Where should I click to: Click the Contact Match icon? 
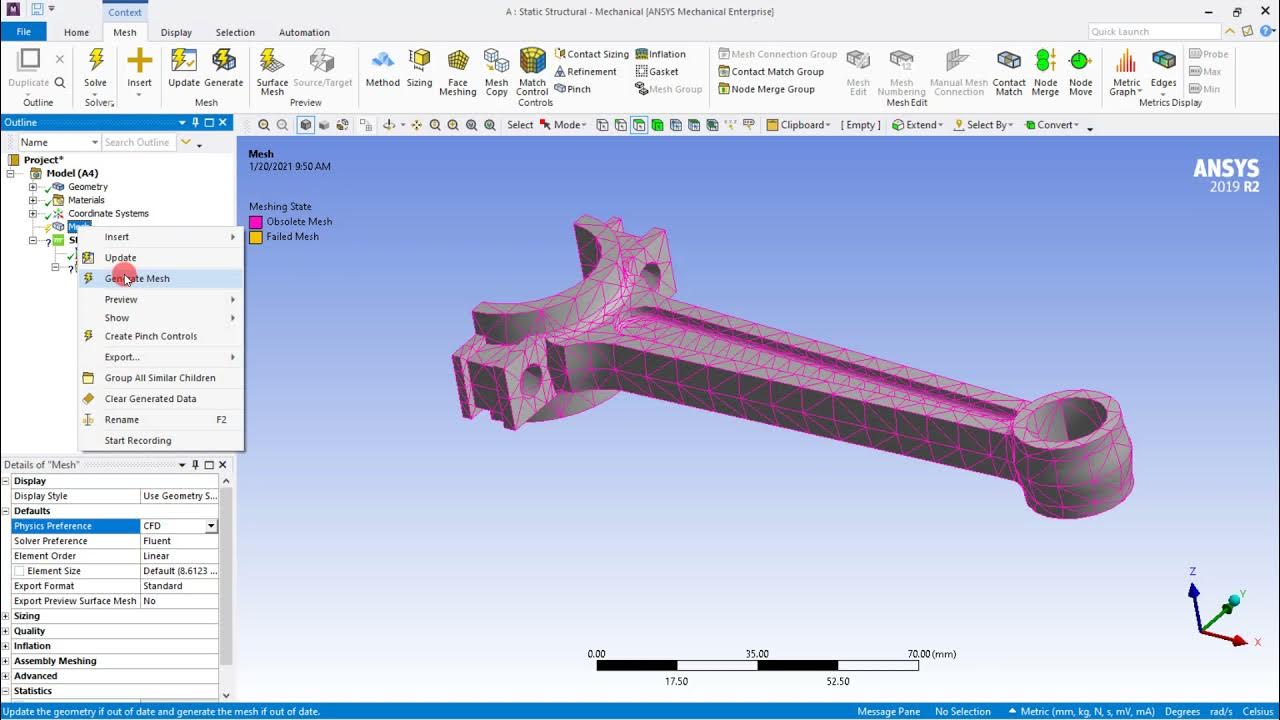click(1009, 62)
